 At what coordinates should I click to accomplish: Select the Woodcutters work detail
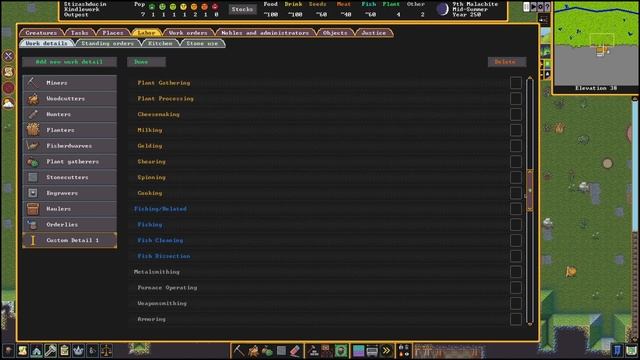pos(70,99)
